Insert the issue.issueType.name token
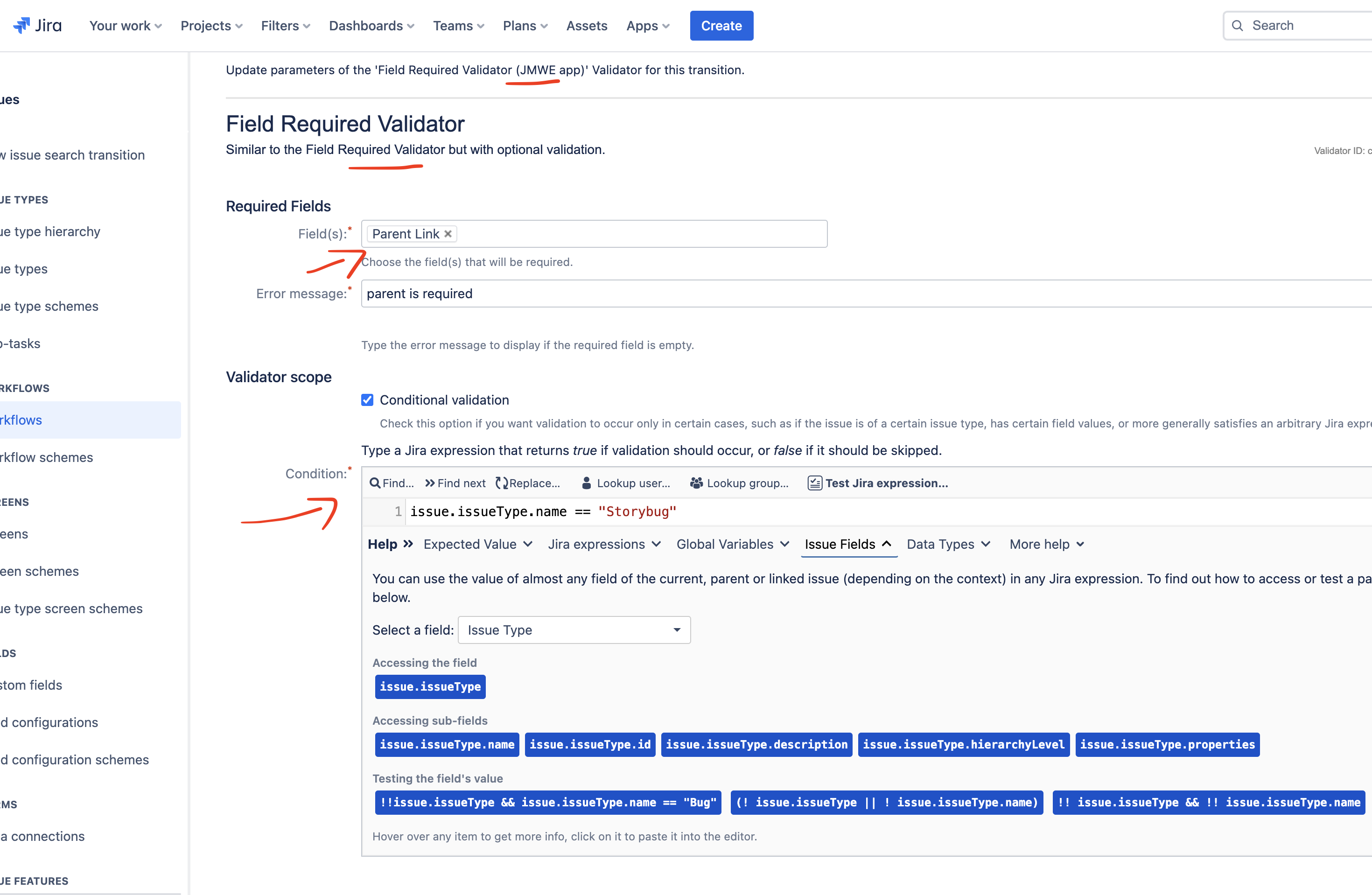Image resolution: width=1372 pixels, height=895 pixels. 447,744
